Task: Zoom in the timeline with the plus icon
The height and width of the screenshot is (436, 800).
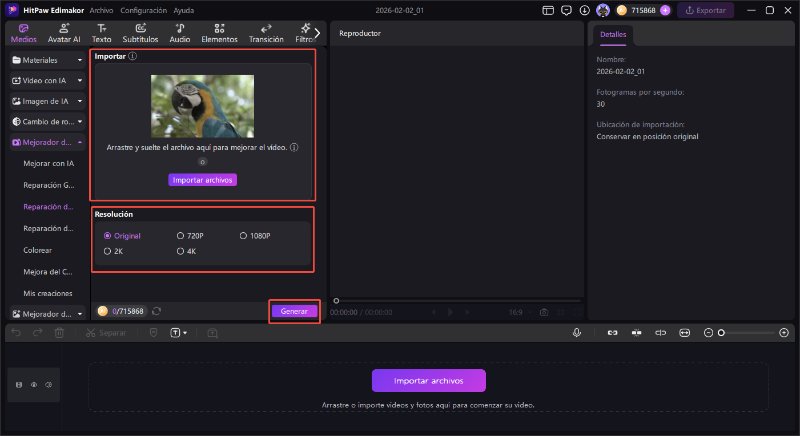Action: pyautogui.click(x=784, y=333)
